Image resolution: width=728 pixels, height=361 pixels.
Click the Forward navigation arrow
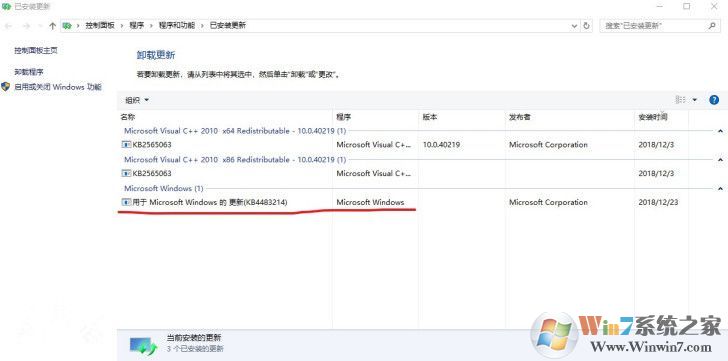tap(26, 26)
